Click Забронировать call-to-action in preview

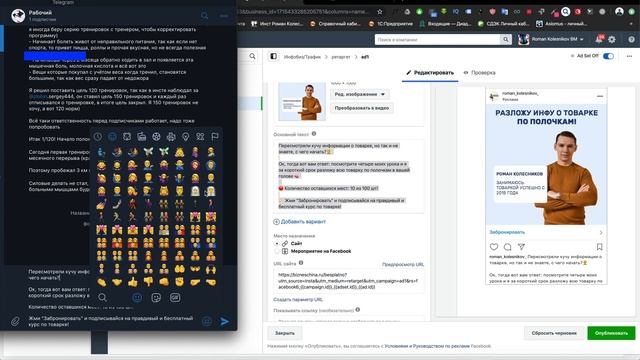pyautogui.click(x=507, y=232)
